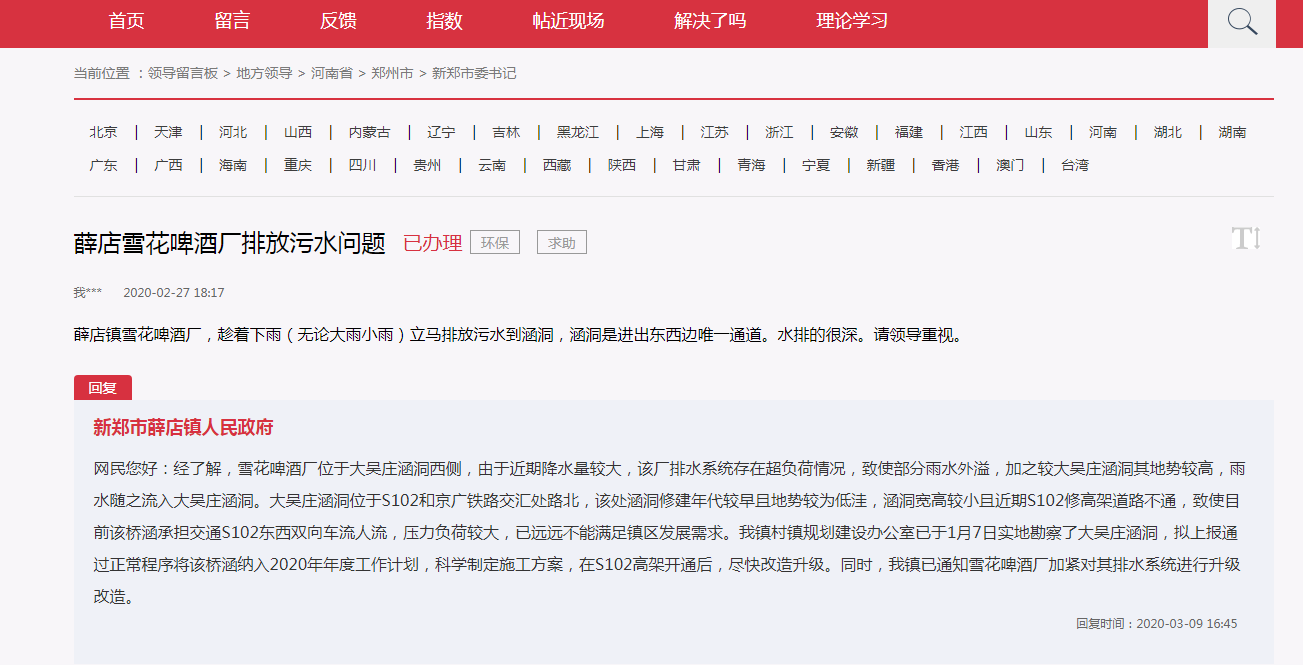Select the 上海 region link
The height and width of the screenshot is (665, 1303).
pos(650,132)
